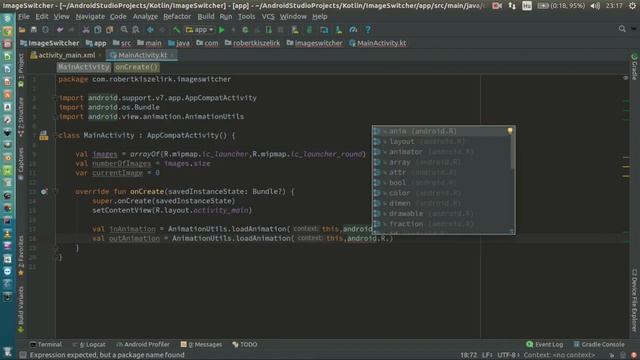Image resolution: width=640 pixels, height=360 pixels.
Task: Open the Refactor menu
Action: click(177, 17)
